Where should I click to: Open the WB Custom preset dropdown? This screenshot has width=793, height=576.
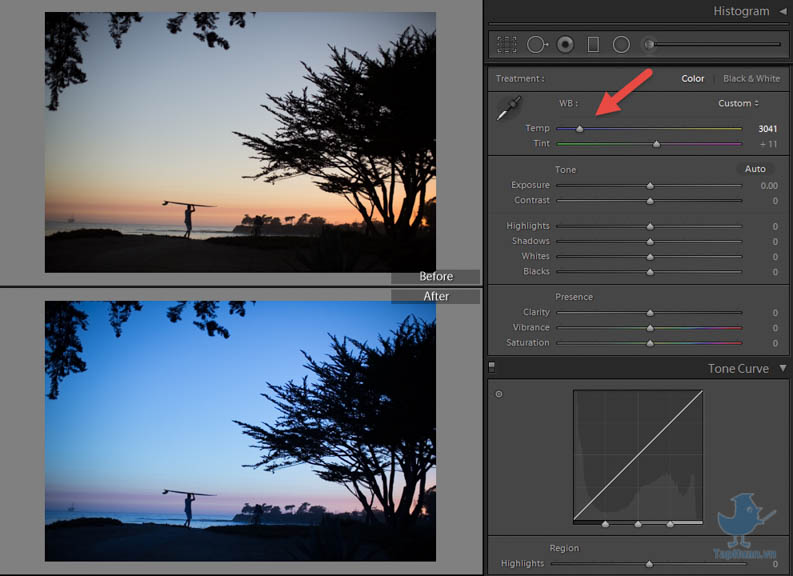pos(738,103)
